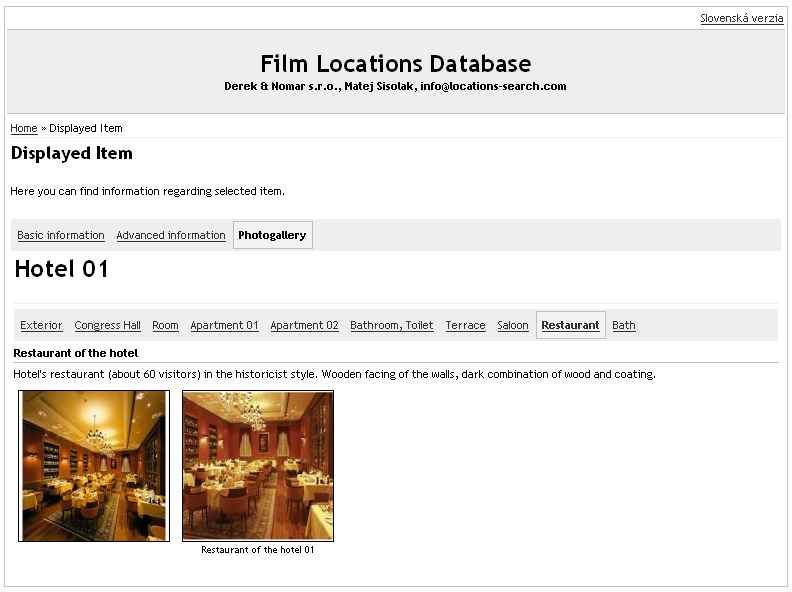Click the restaurant description about 60 visitors
The width and height of the screenshot is (792, 592).
click(334, 374)
